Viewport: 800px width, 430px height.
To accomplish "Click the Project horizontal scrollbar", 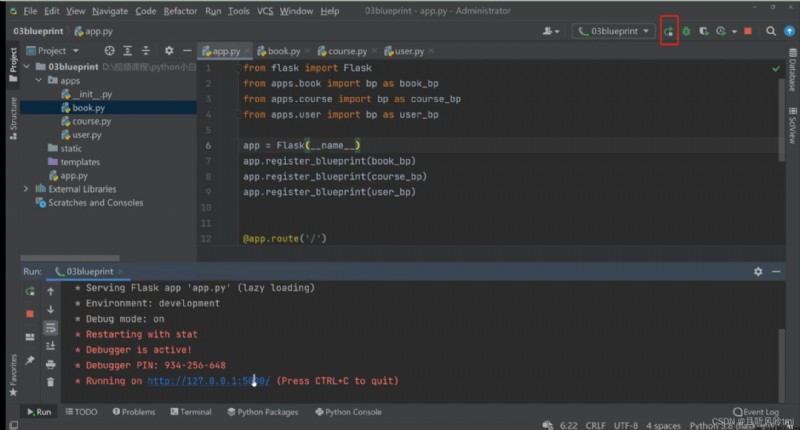I will click(70, 258).
